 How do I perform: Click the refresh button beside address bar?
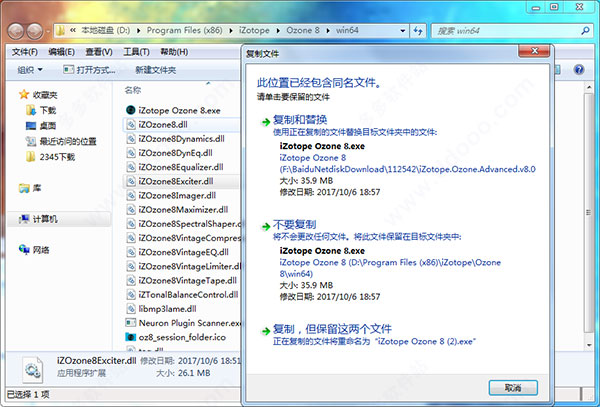(x=418, y=31)
